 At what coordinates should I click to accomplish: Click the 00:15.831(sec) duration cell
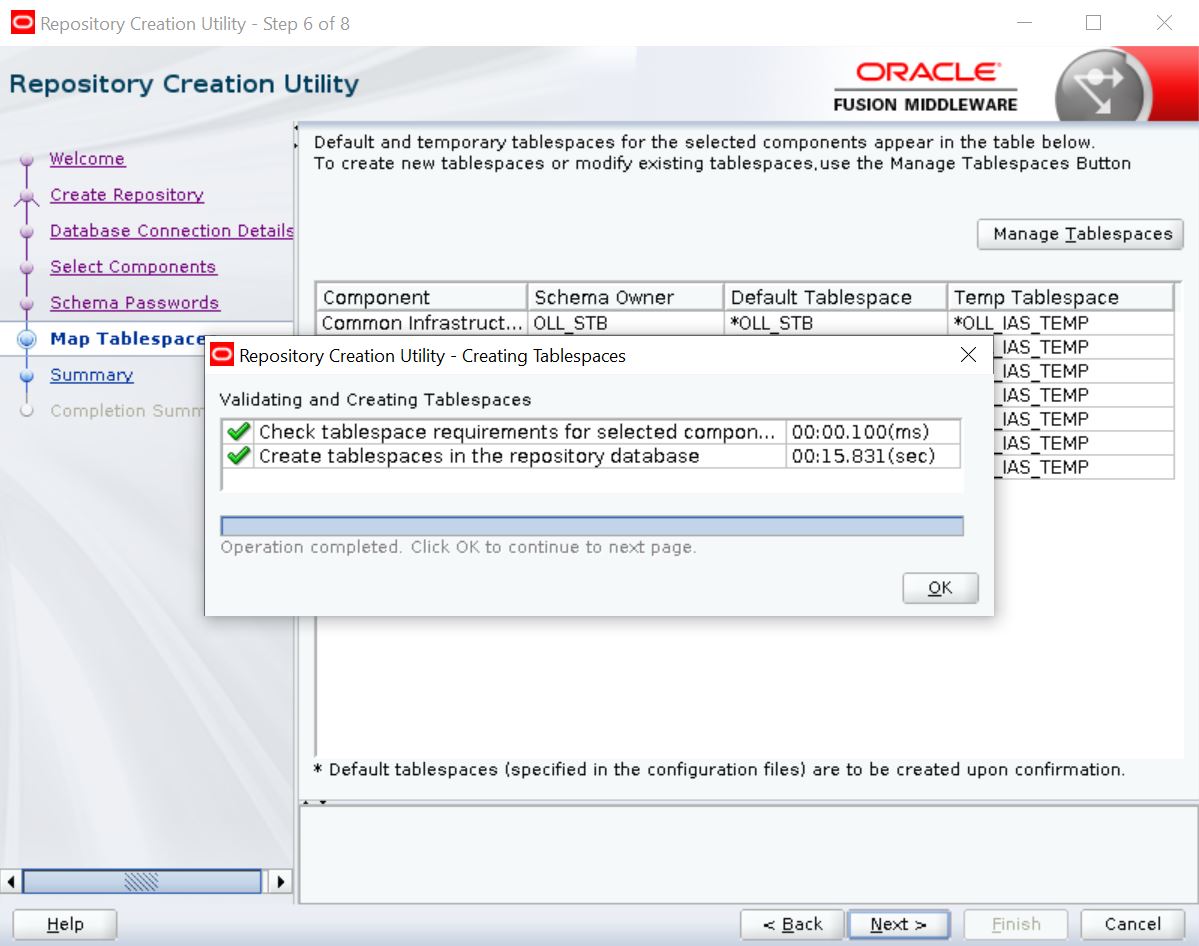pyautogui.click(x=872, y=456)
